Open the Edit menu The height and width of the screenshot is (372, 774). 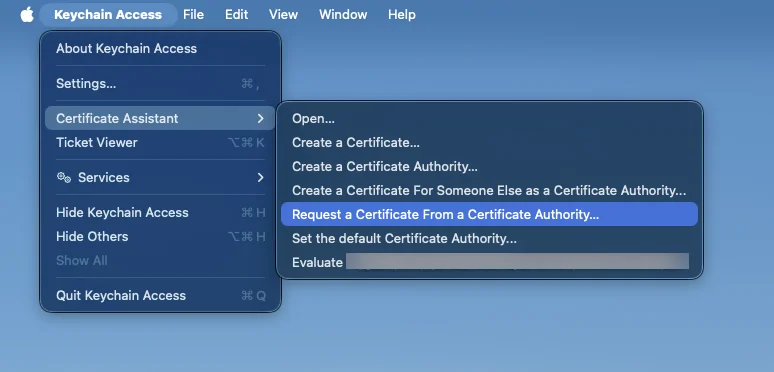click(x=236, y=15)
